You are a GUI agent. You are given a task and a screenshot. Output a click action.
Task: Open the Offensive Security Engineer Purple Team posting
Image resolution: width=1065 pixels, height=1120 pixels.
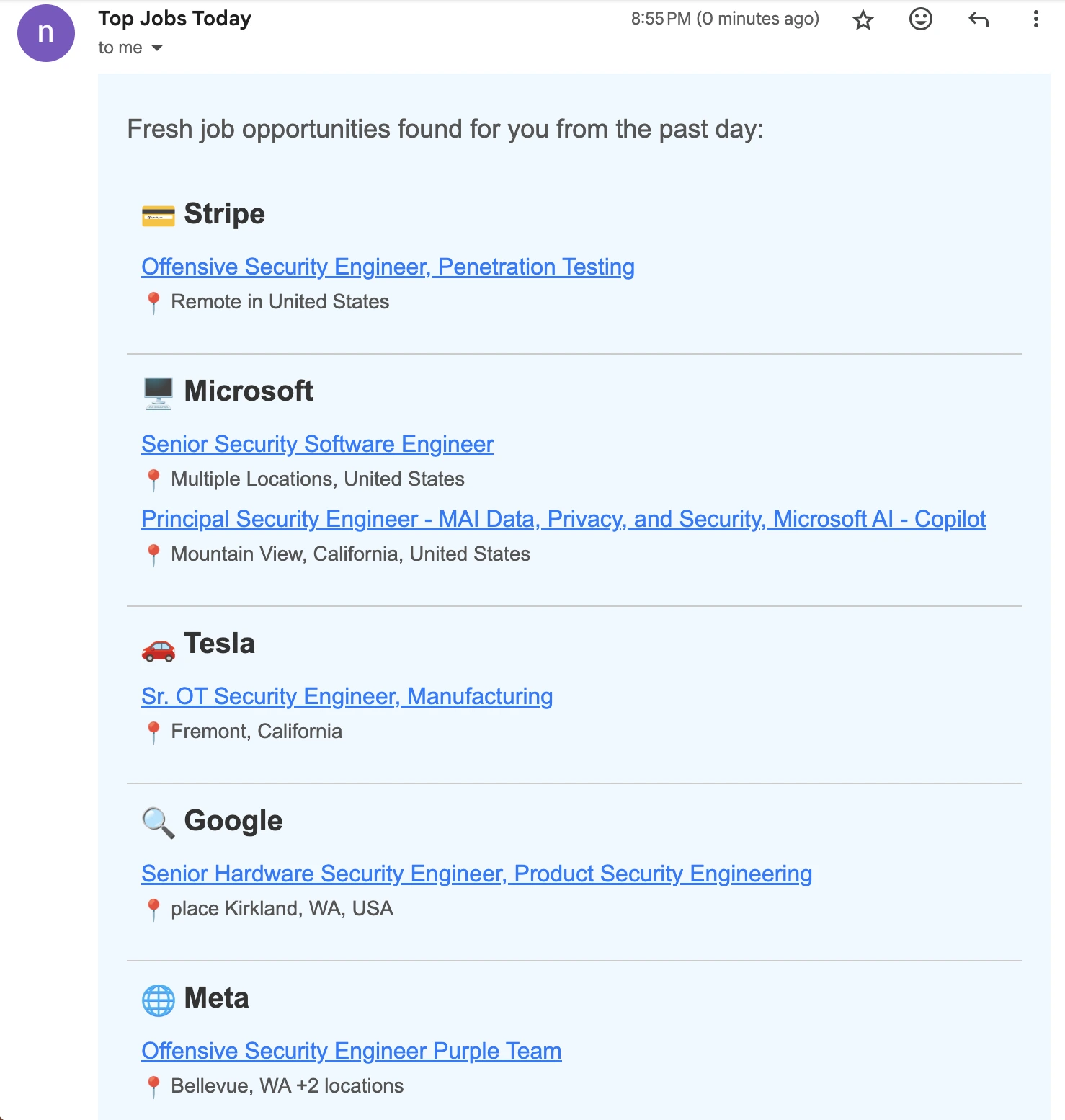coord(351,1051)
